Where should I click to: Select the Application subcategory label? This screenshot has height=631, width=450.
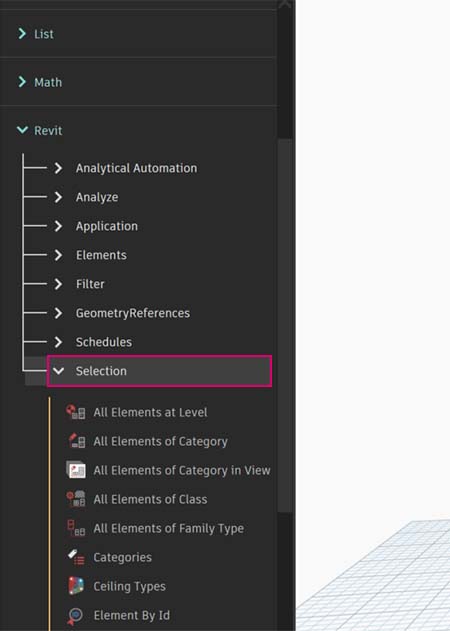pos(107,226)
